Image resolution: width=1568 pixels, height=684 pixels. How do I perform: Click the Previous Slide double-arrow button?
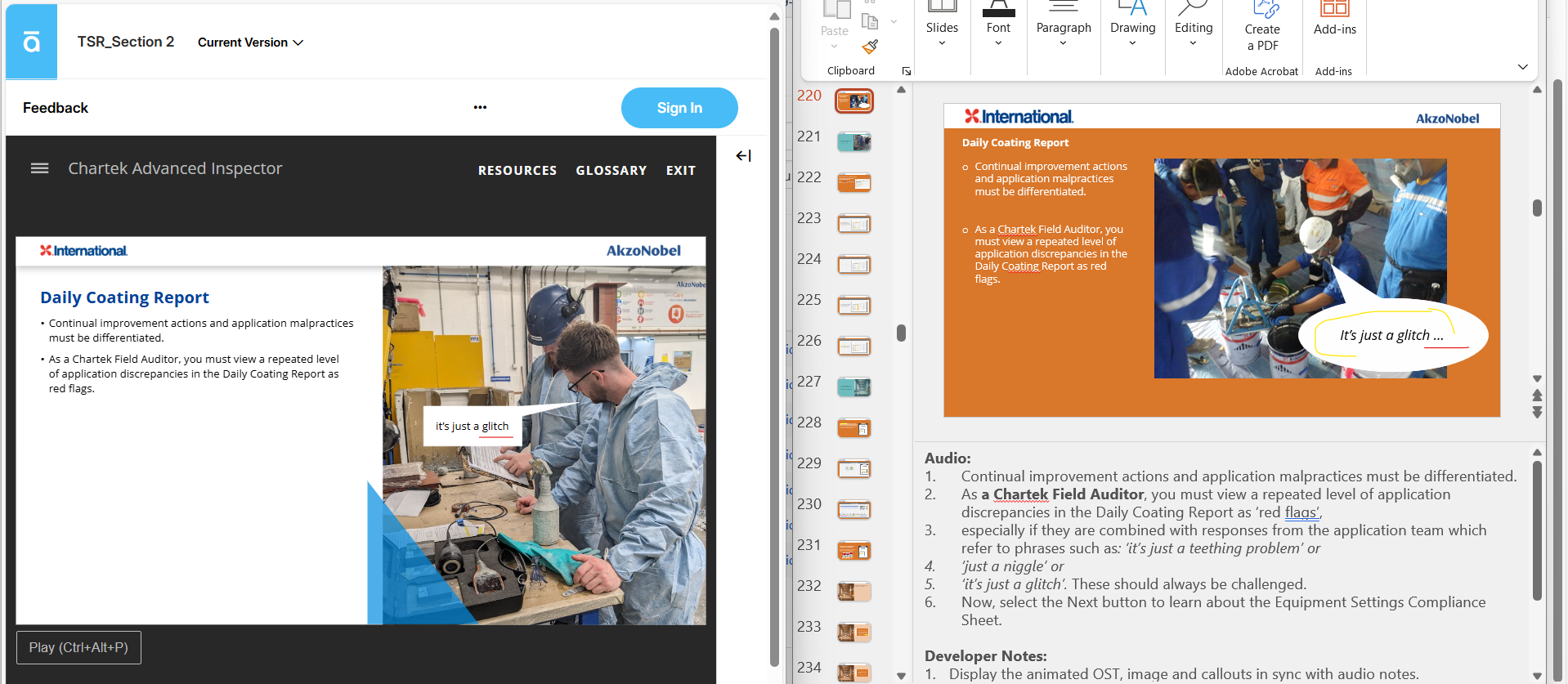pos(1537,396)
